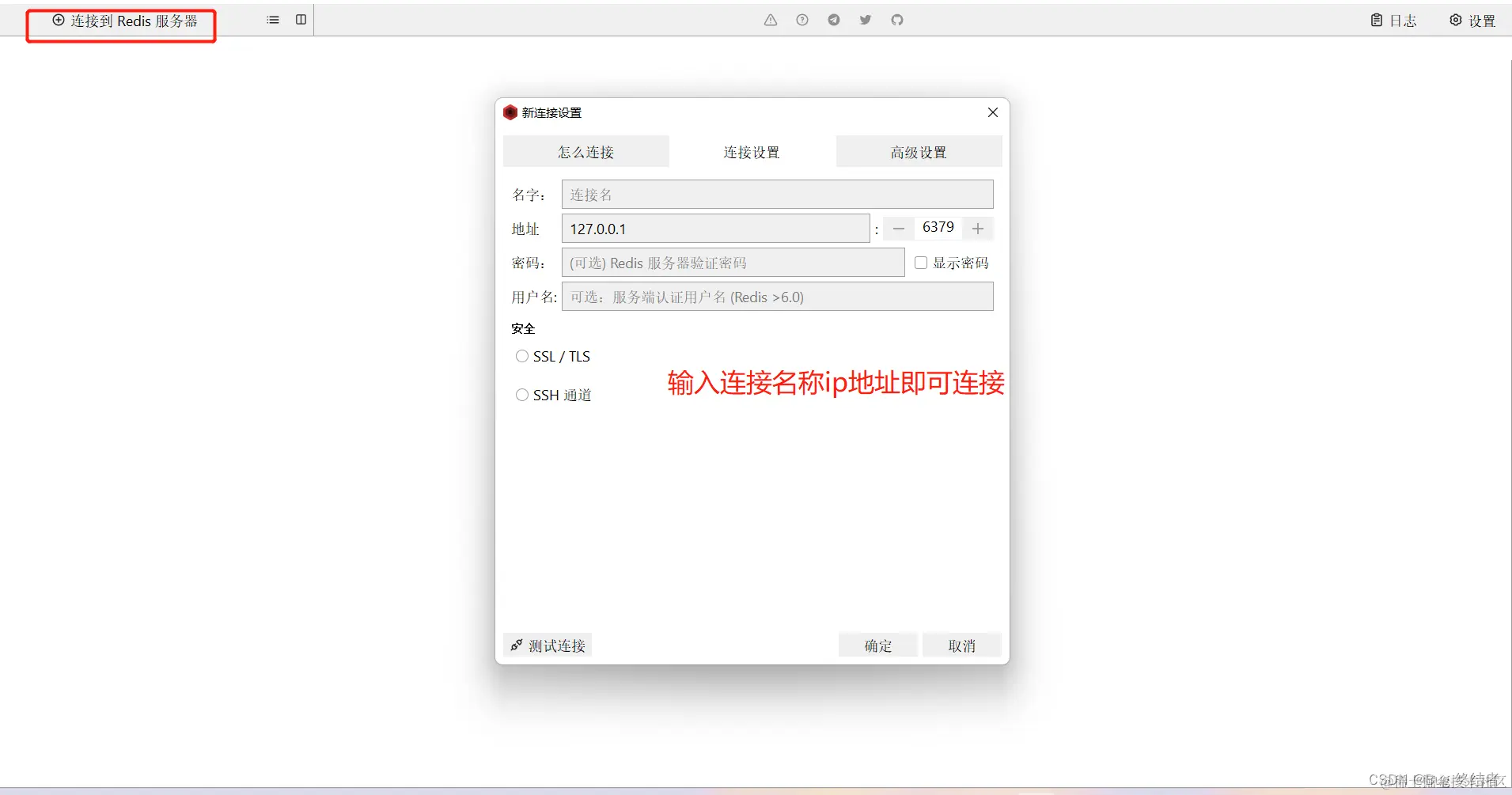Switch to the 高级设置 tab
Viewport: 1512px width, 795px height.
tap(918, 151)
